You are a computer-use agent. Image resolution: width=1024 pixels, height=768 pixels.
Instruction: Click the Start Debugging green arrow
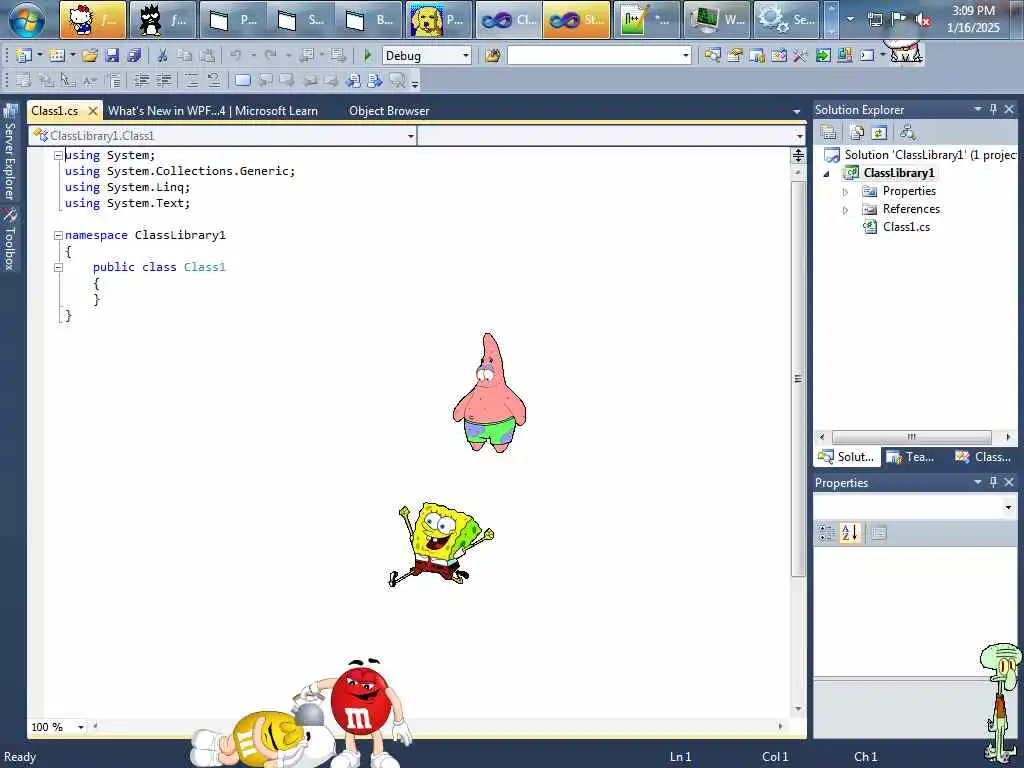pos(368,56)
